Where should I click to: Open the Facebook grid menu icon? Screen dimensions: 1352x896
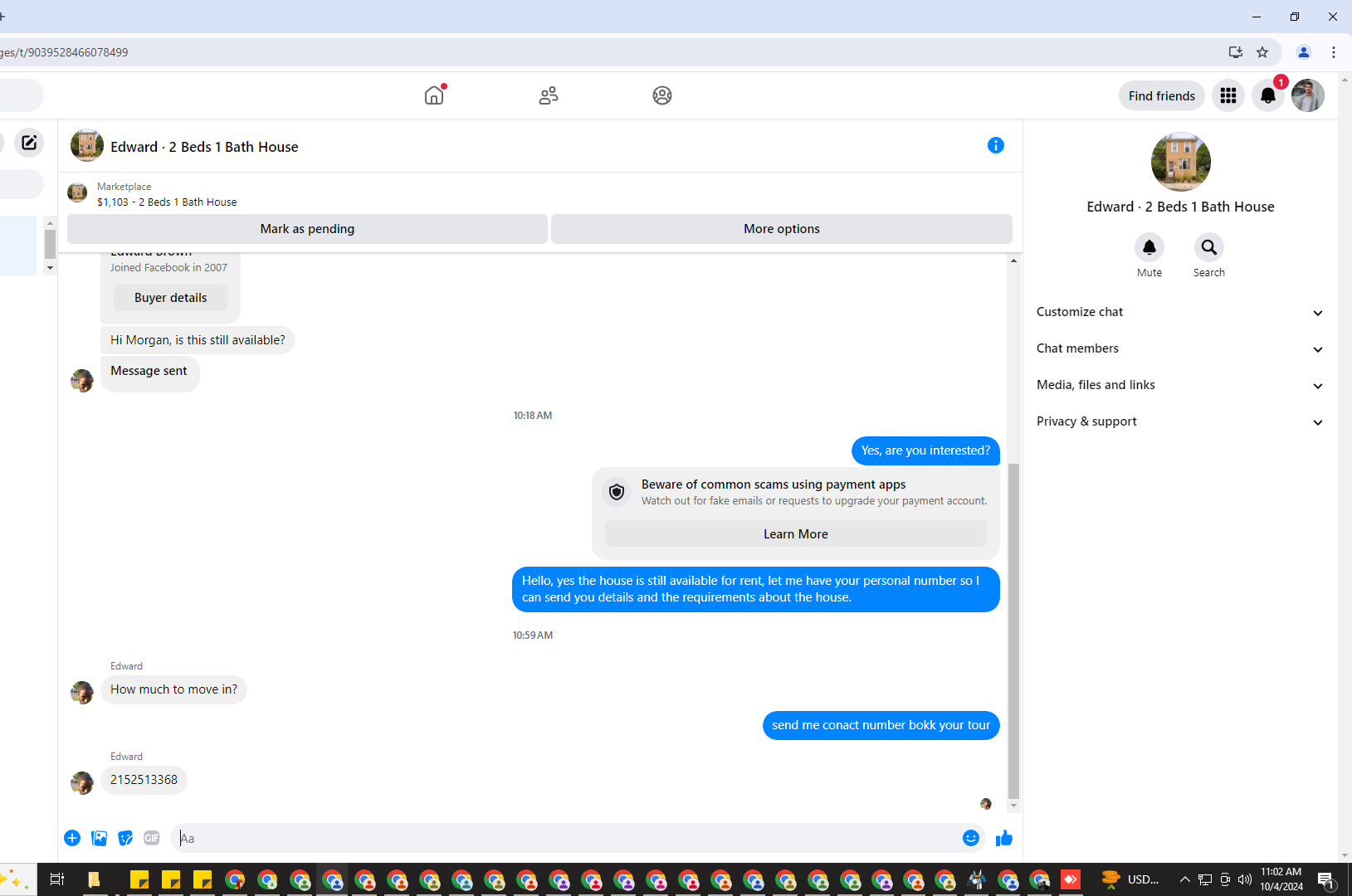click(x=1228, y=95)
